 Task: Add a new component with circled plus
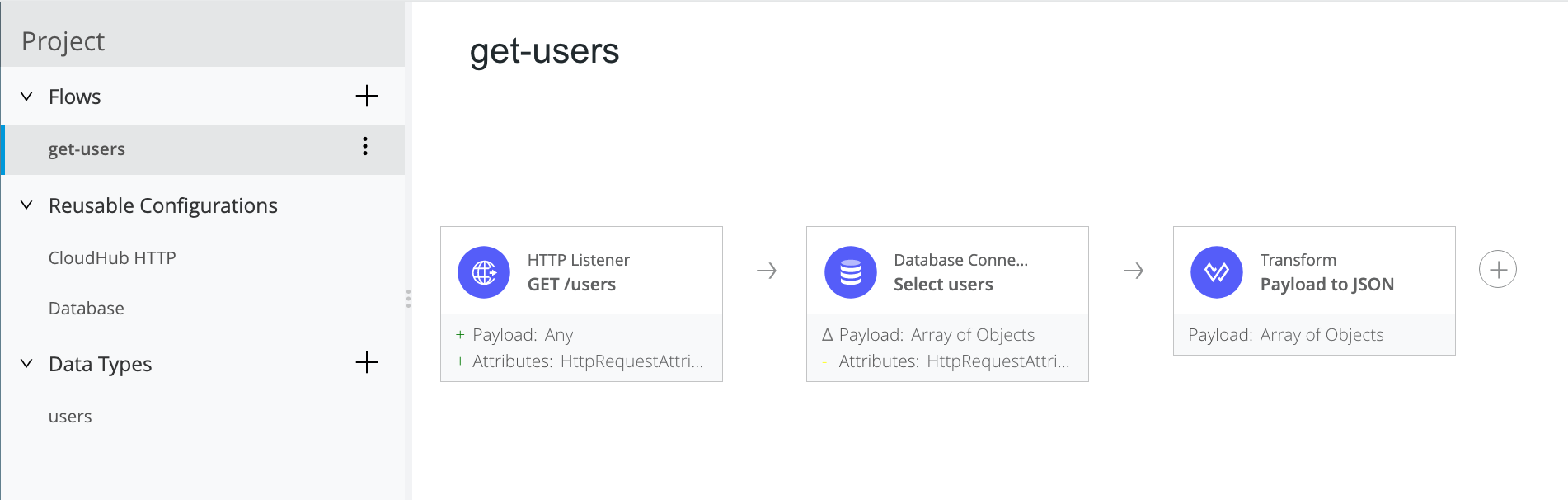coord(1498,270)
